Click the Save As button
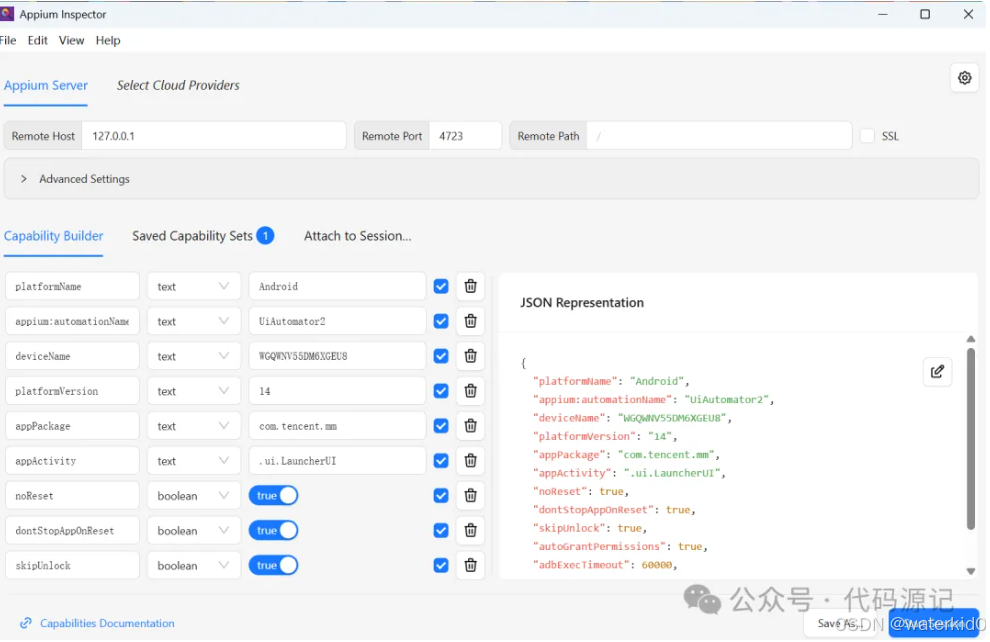The image size is (990, 642). coord(841,625)
